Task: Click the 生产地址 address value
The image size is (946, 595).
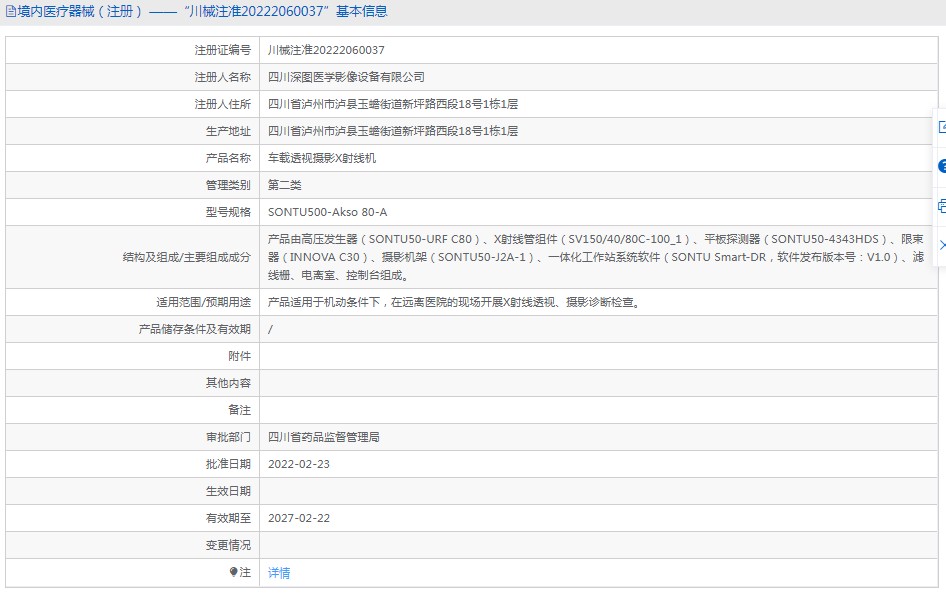Action: click(x=393, y=131)
